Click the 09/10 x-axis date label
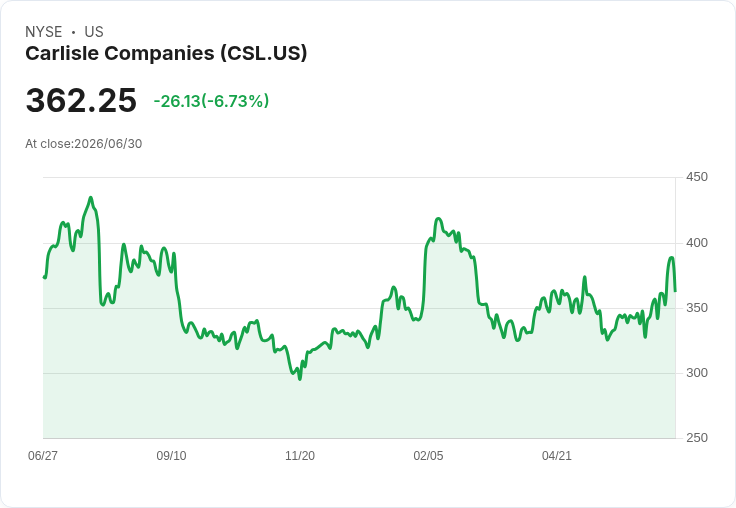This screenshot has width=736, height=508. click(171, 455)
